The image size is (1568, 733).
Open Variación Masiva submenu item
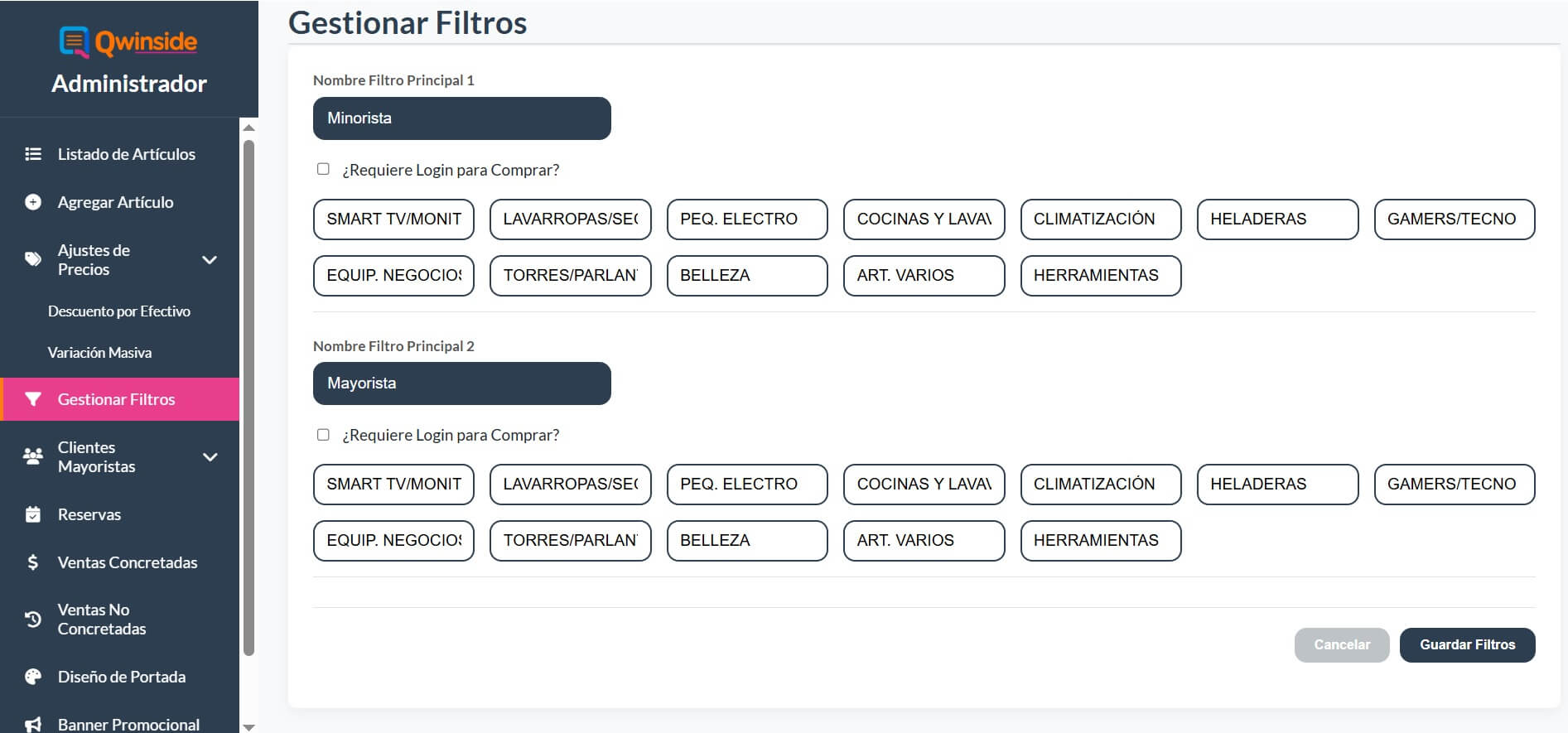point(100,353)
